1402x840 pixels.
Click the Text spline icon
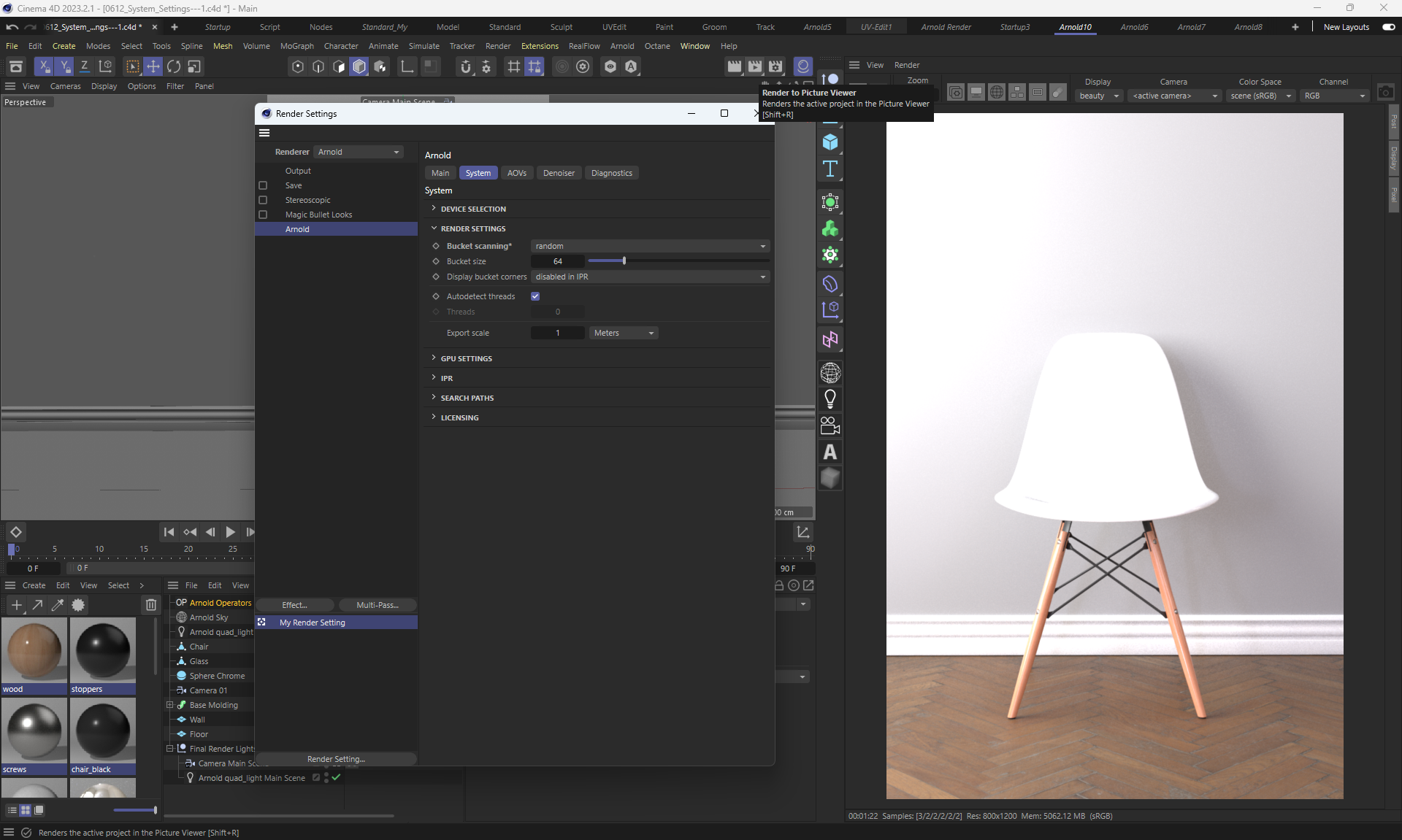[x=830, y=169]
